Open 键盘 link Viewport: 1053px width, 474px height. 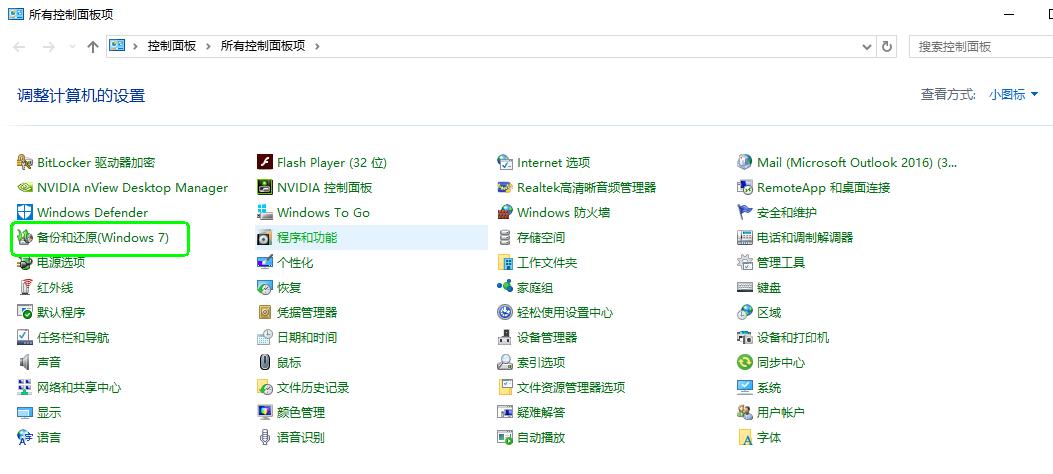[x=768, y=287]
